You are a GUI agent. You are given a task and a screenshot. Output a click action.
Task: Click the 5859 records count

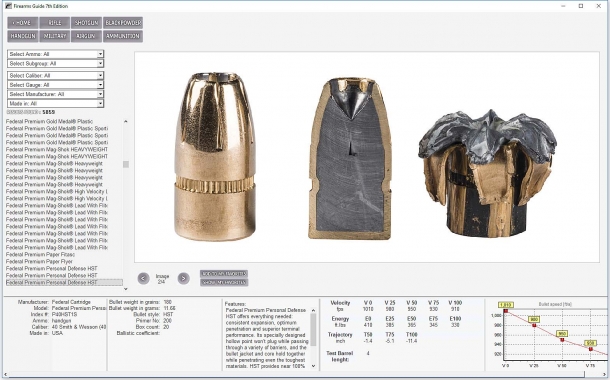click(x=49, y=112)
